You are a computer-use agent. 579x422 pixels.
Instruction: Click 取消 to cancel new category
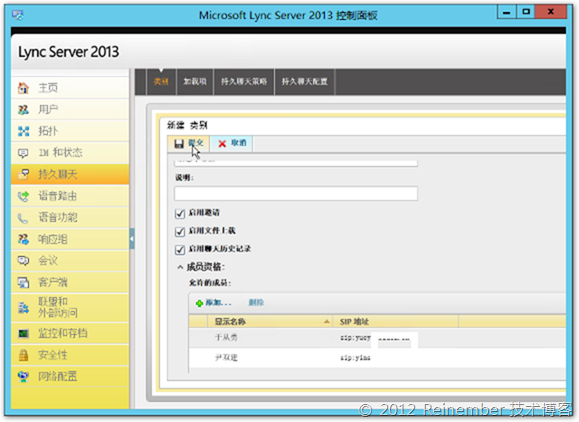[x=232, y=143]
